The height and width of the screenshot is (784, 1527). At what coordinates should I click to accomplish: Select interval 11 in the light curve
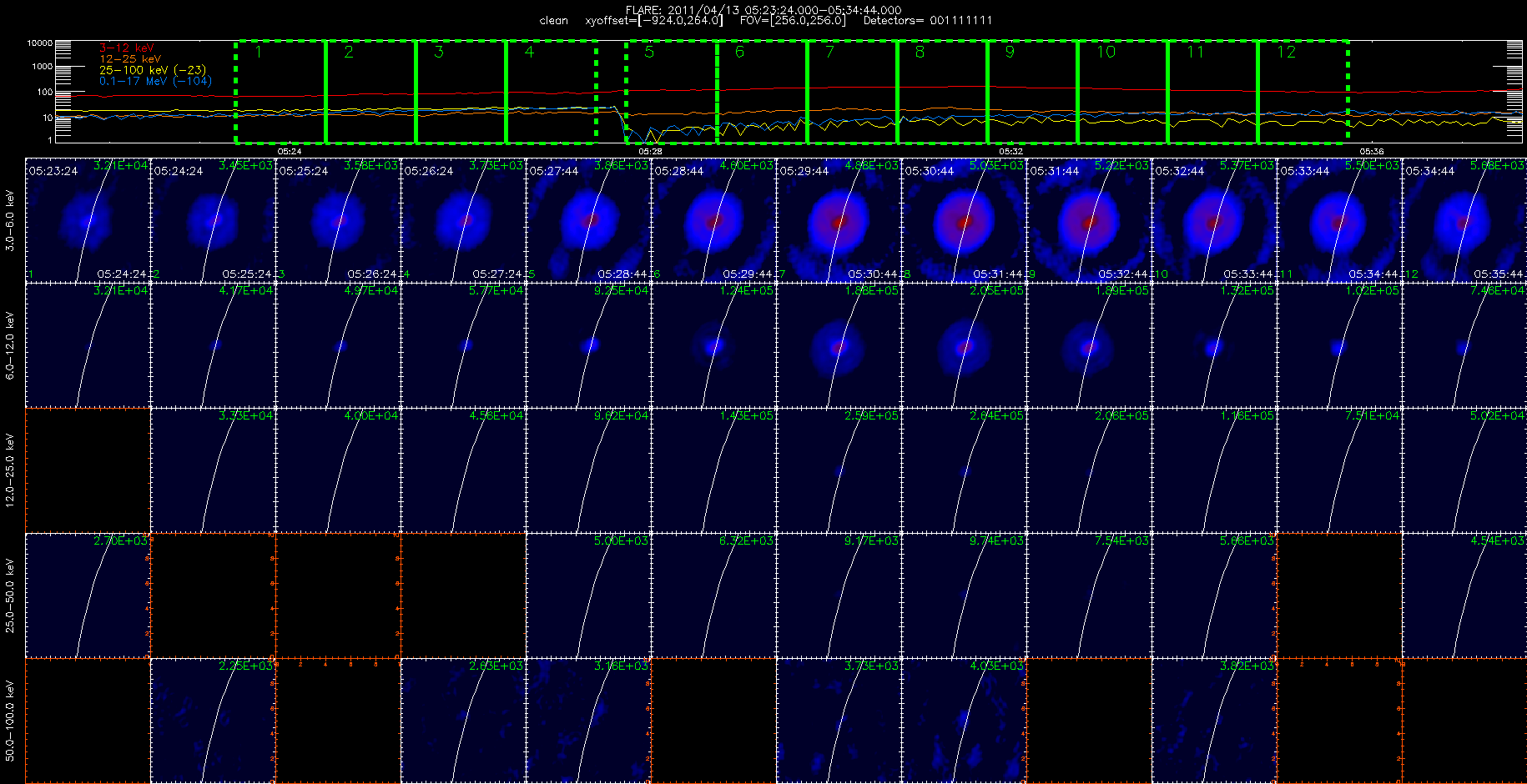1213,92
